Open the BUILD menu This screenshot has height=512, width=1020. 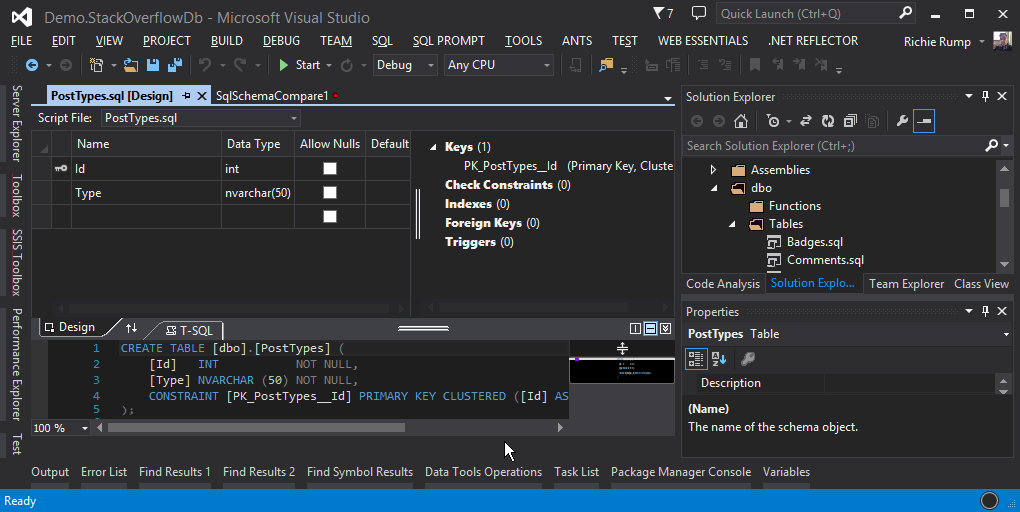(226, 40)
